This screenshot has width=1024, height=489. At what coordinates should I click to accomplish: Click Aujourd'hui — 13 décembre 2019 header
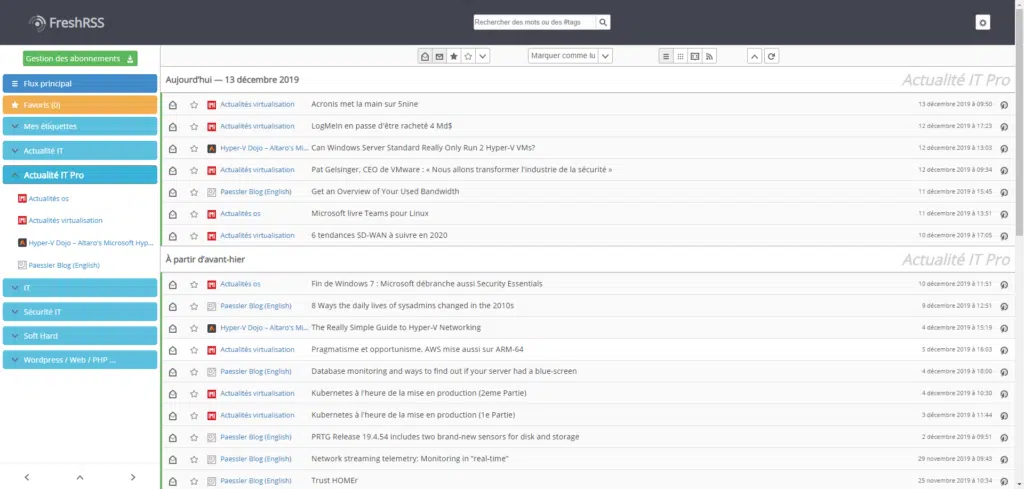point(232,80)
